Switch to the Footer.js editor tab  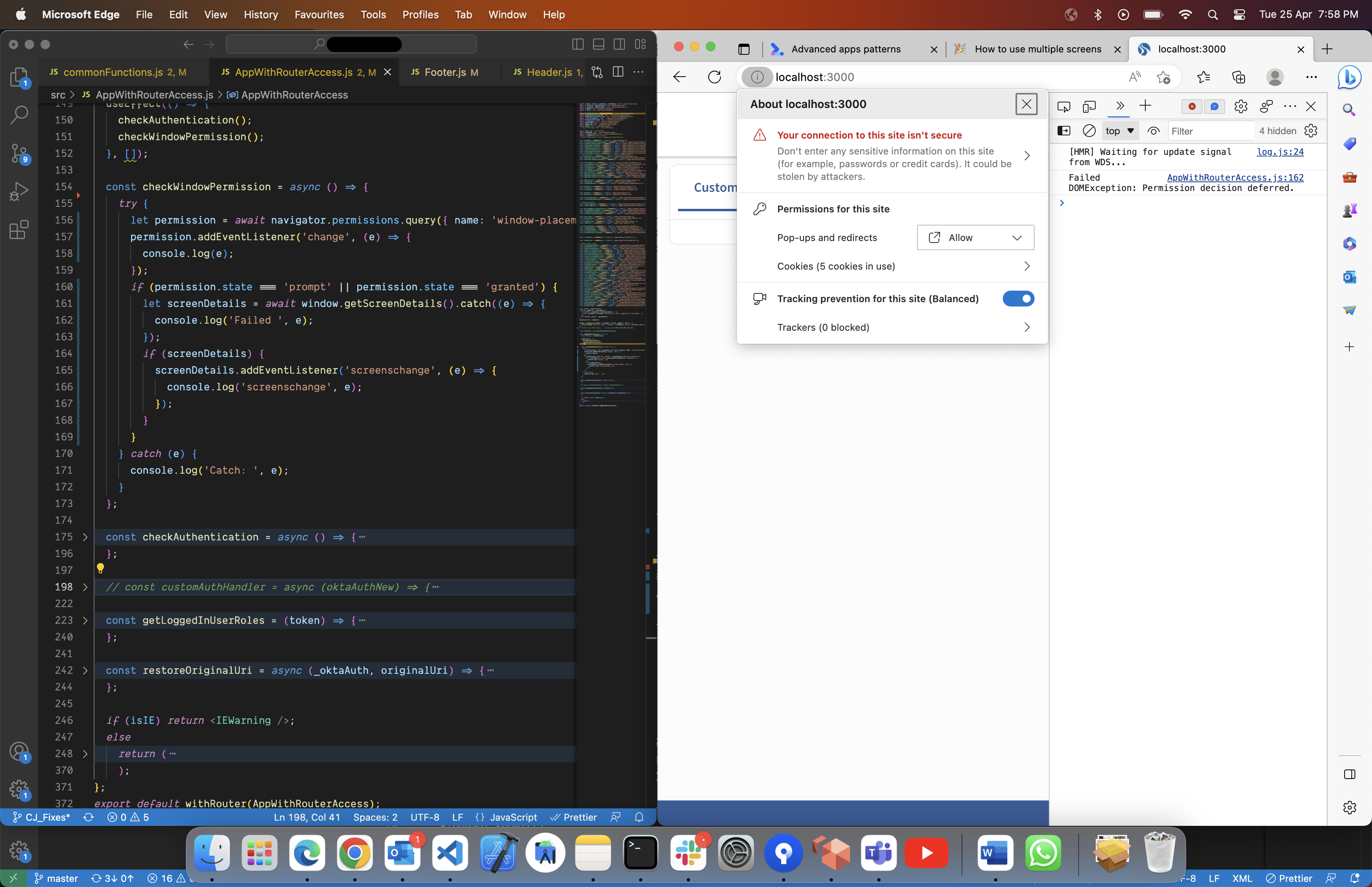click(x=446, y=72)
